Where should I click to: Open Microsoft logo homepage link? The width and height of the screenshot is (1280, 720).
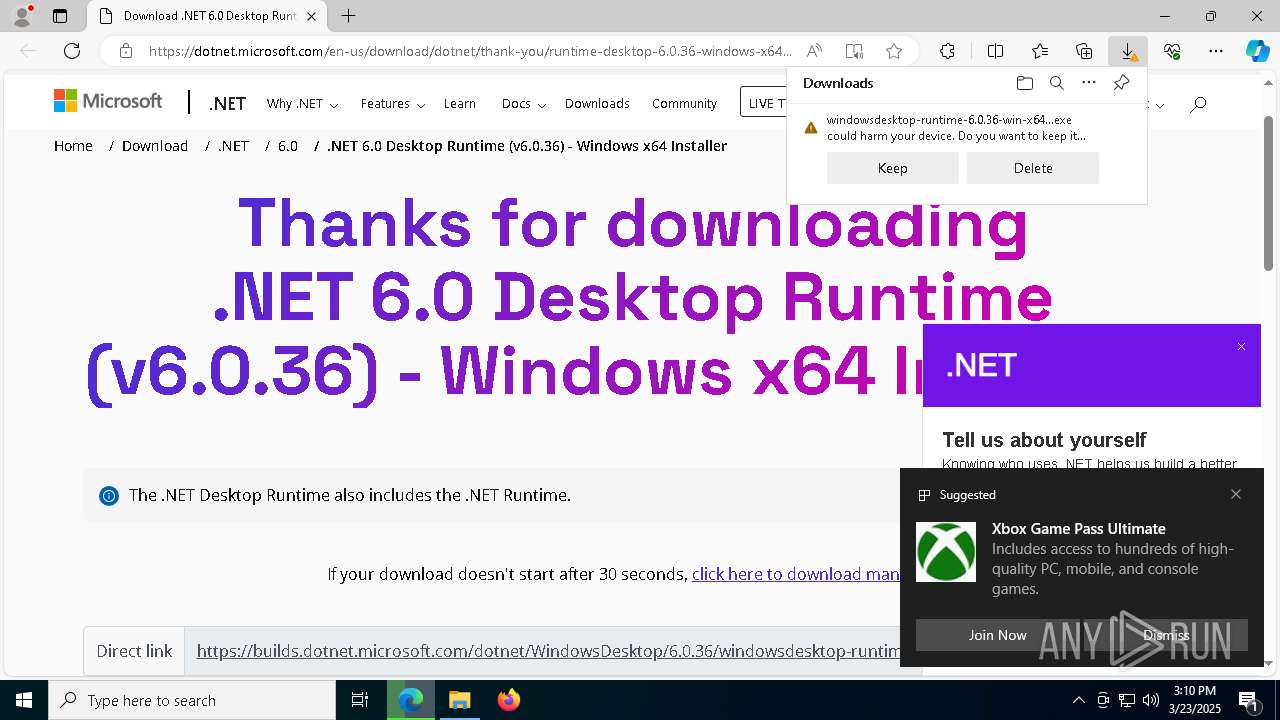pyautogui.click(x=108, y=101)
